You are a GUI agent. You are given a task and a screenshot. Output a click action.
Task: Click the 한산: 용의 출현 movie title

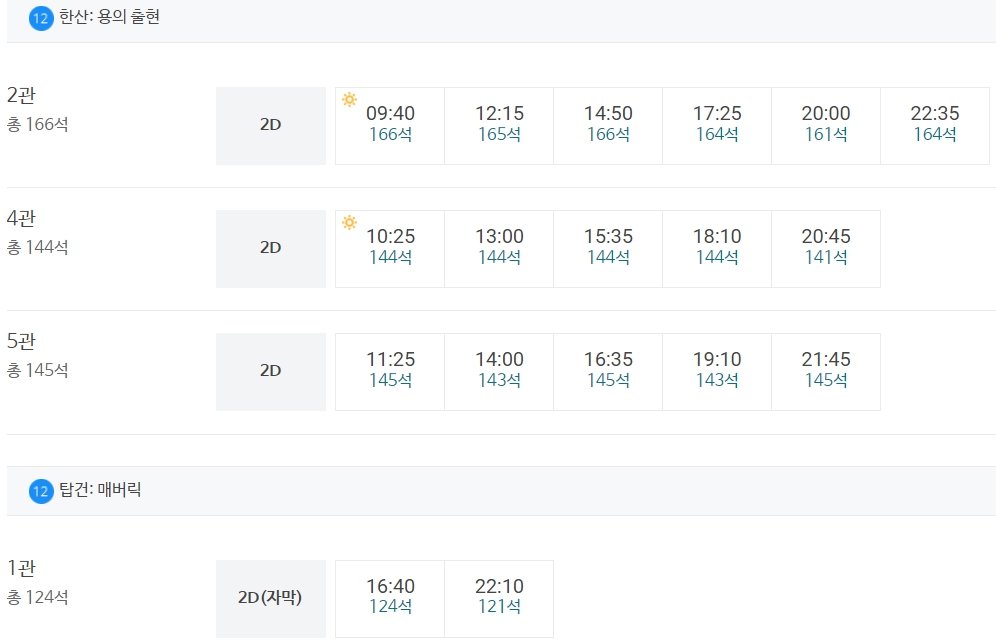(109, 18)
